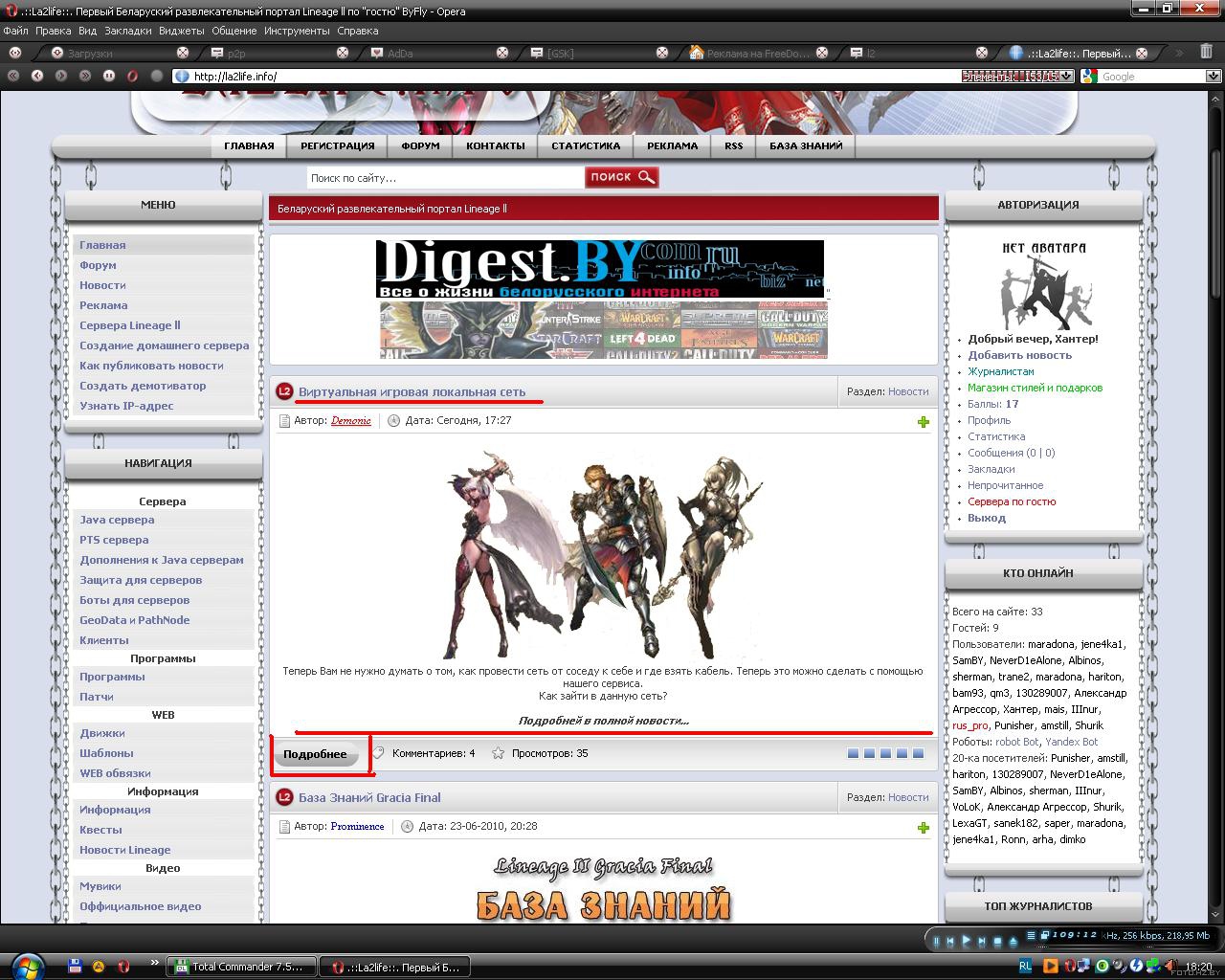Viewport: 1225px width, 980px height.
Task: Close the p2p tab
Action: coord(343,53)
